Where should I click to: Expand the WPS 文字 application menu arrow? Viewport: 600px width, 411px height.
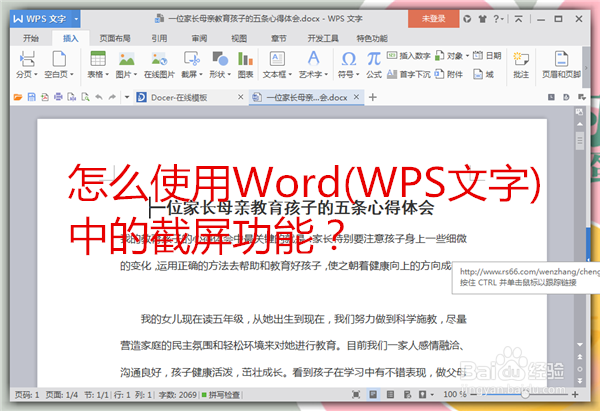click(76, 19)
